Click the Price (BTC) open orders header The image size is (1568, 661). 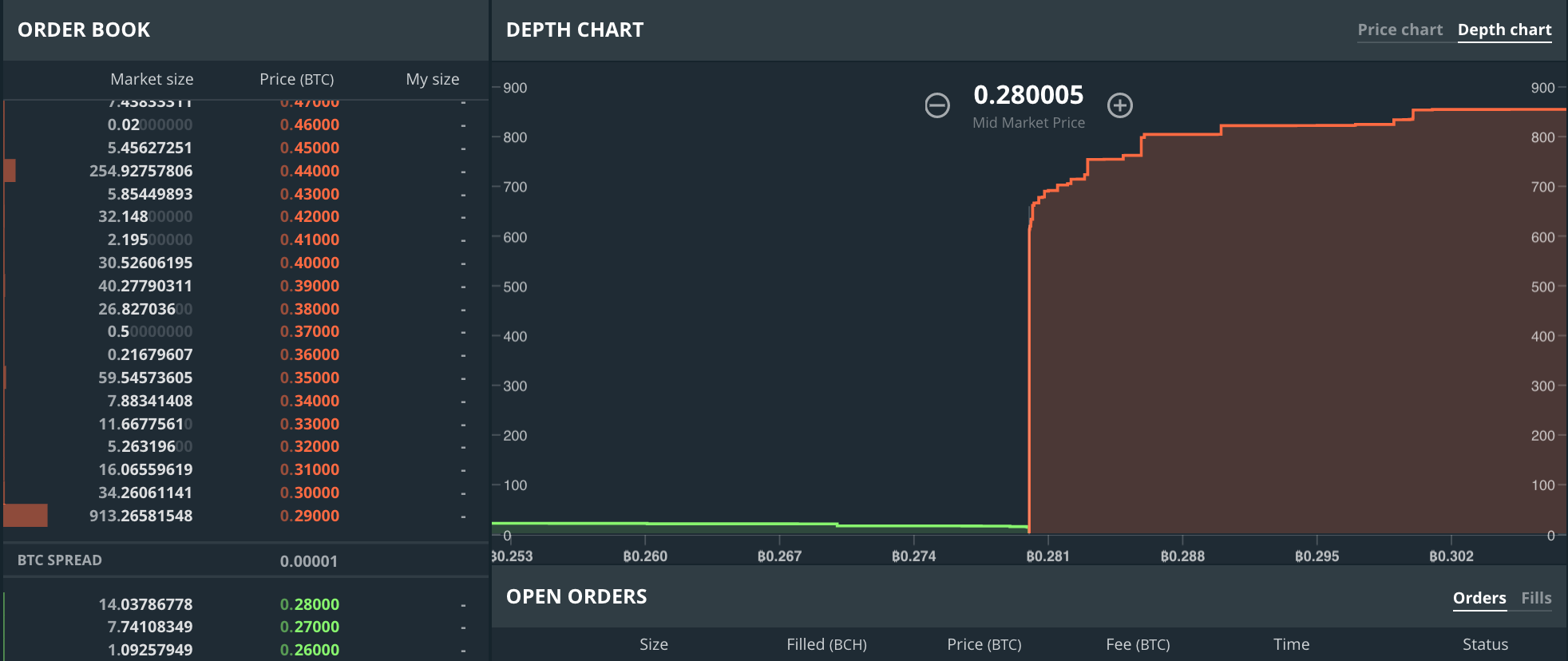(x=984, y=644)
